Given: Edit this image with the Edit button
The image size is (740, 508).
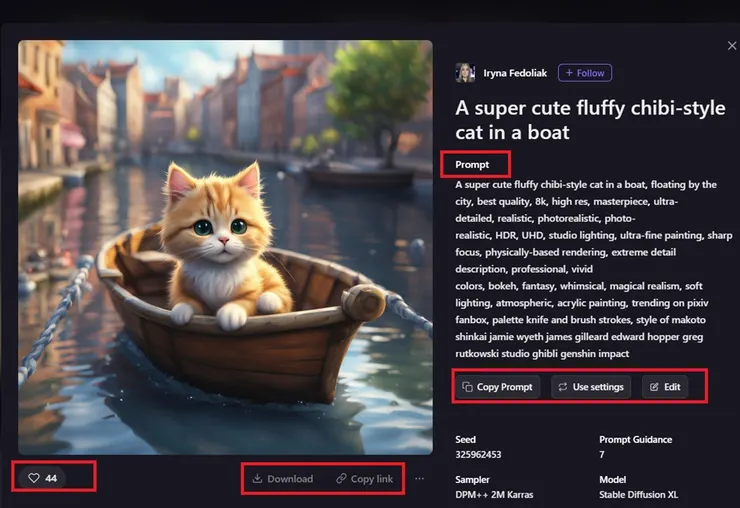Looking at the screenshot, I should [665, 387].
